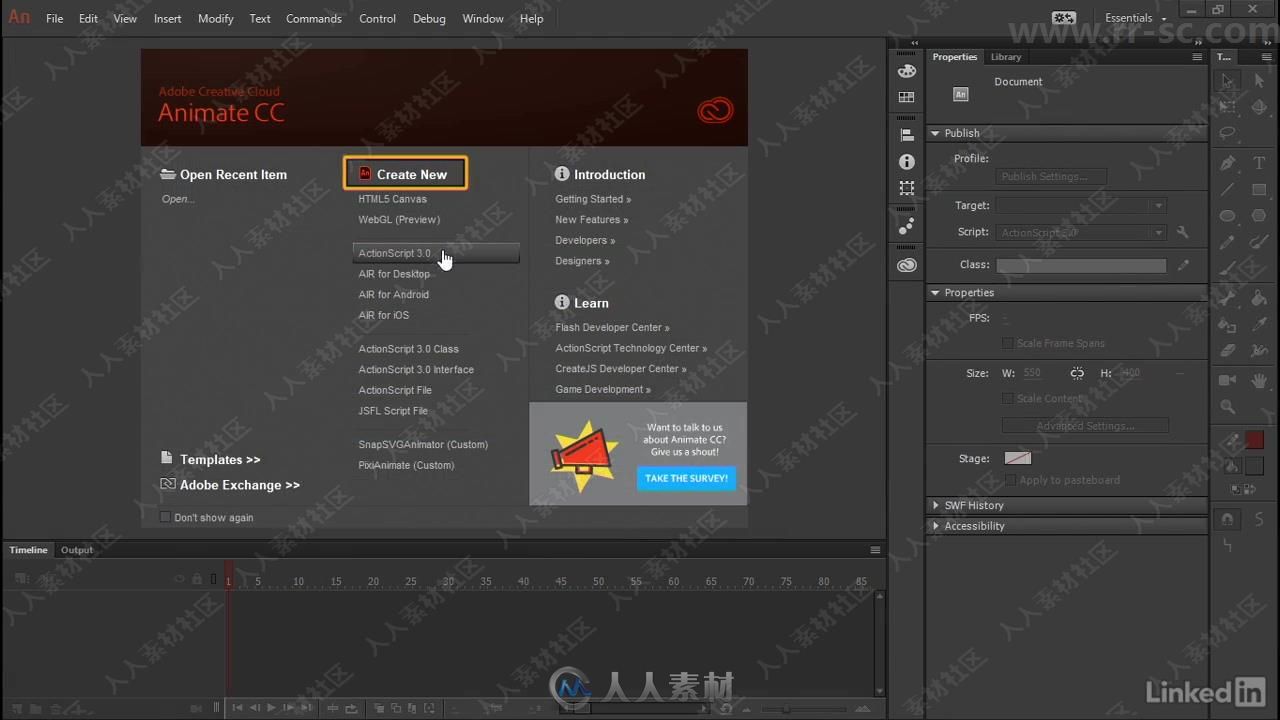
Task: Select the Zoom magnifier tool
Action: point(1228,407)
